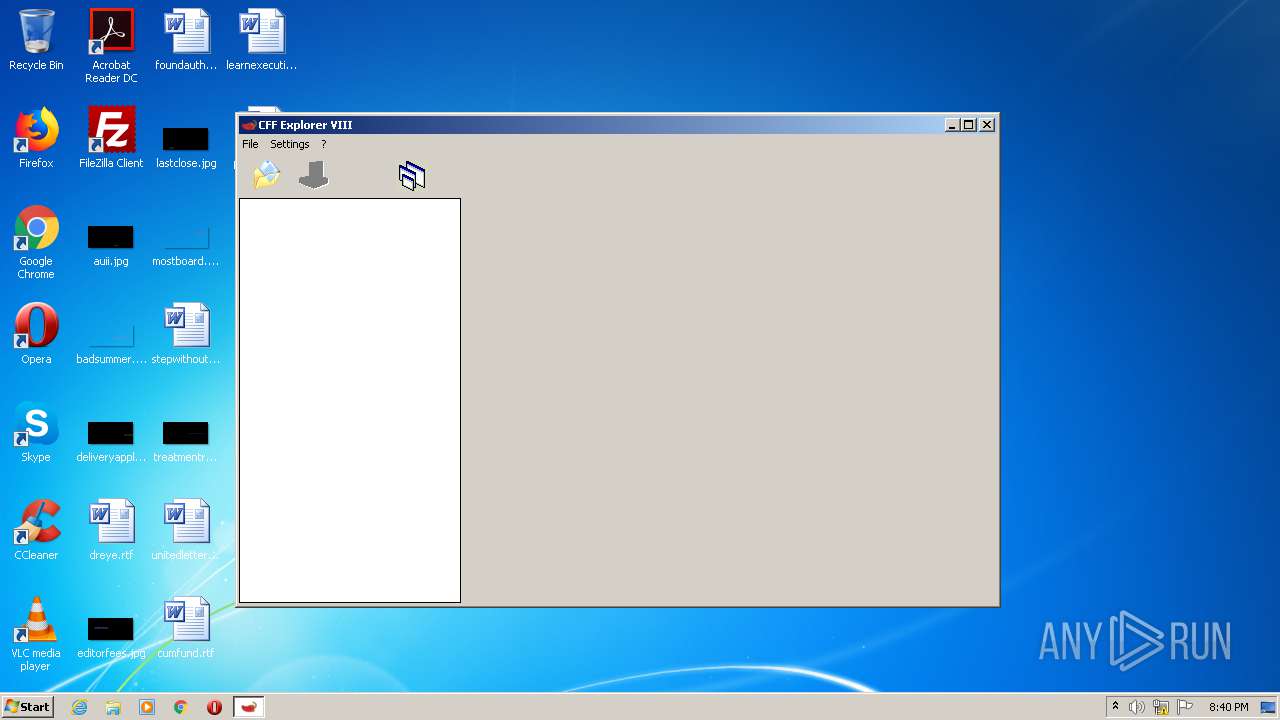Select the mostboard desktop file
Screen dimensions: 1280x720
pos(186,244)
